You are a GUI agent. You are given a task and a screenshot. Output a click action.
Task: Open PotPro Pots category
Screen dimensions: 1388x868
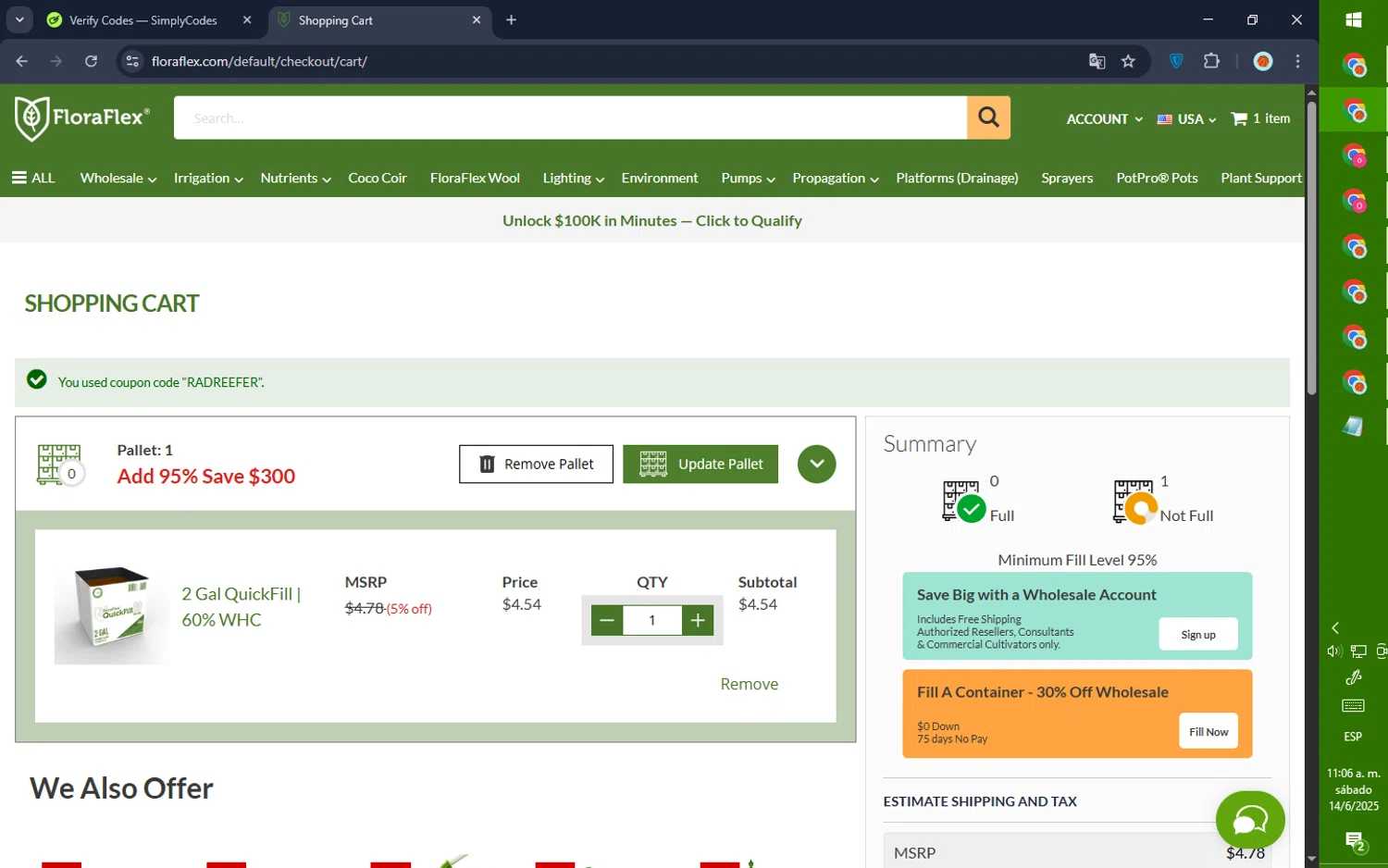(1157, 178)
